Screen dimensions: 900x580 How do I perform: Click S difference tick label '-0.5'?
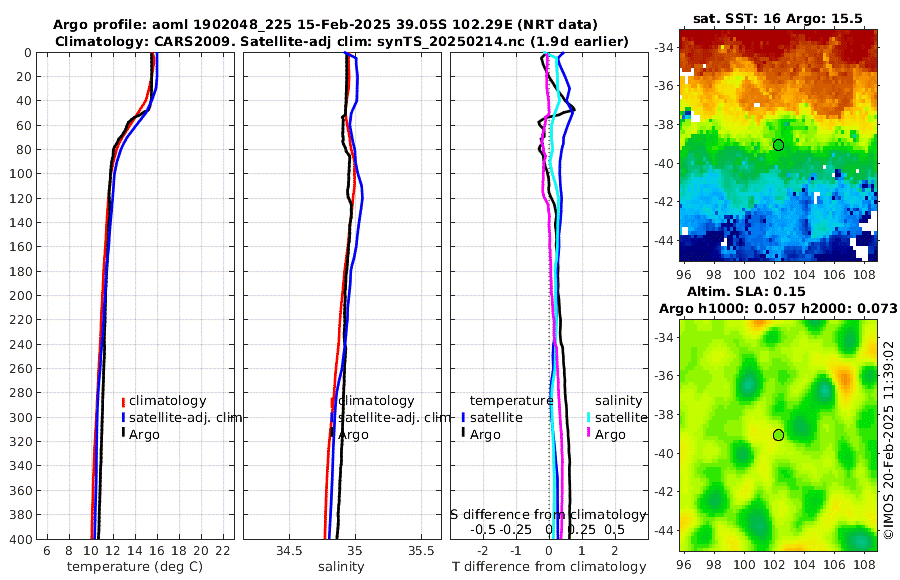coord(483,529)
